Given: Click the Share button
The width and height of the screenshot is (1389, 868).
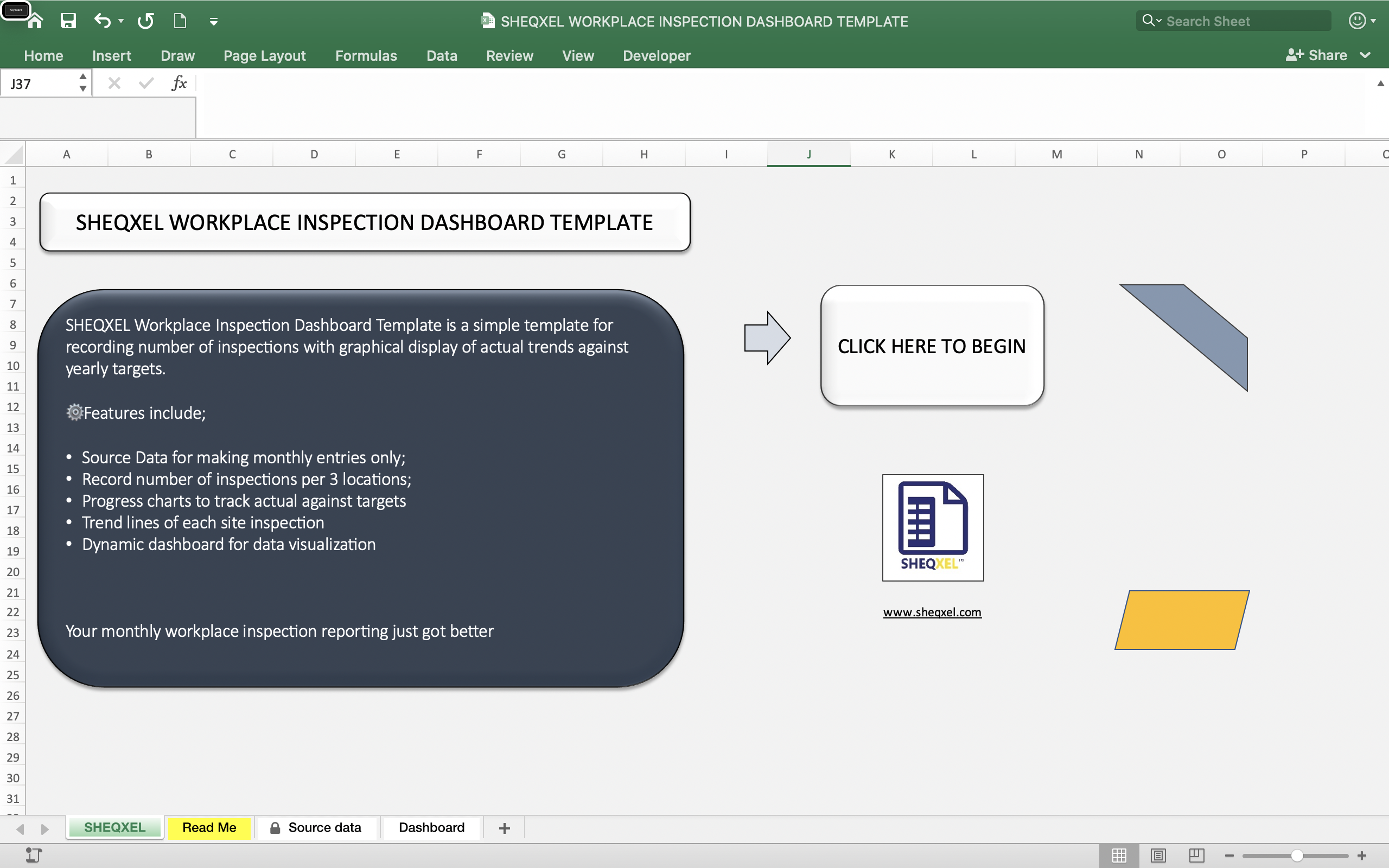Looking at the screenshot, I should (1316, 55).
